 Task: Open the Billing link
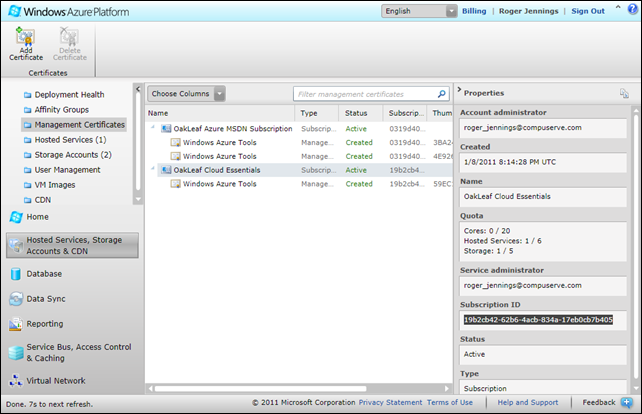point(474,11)
